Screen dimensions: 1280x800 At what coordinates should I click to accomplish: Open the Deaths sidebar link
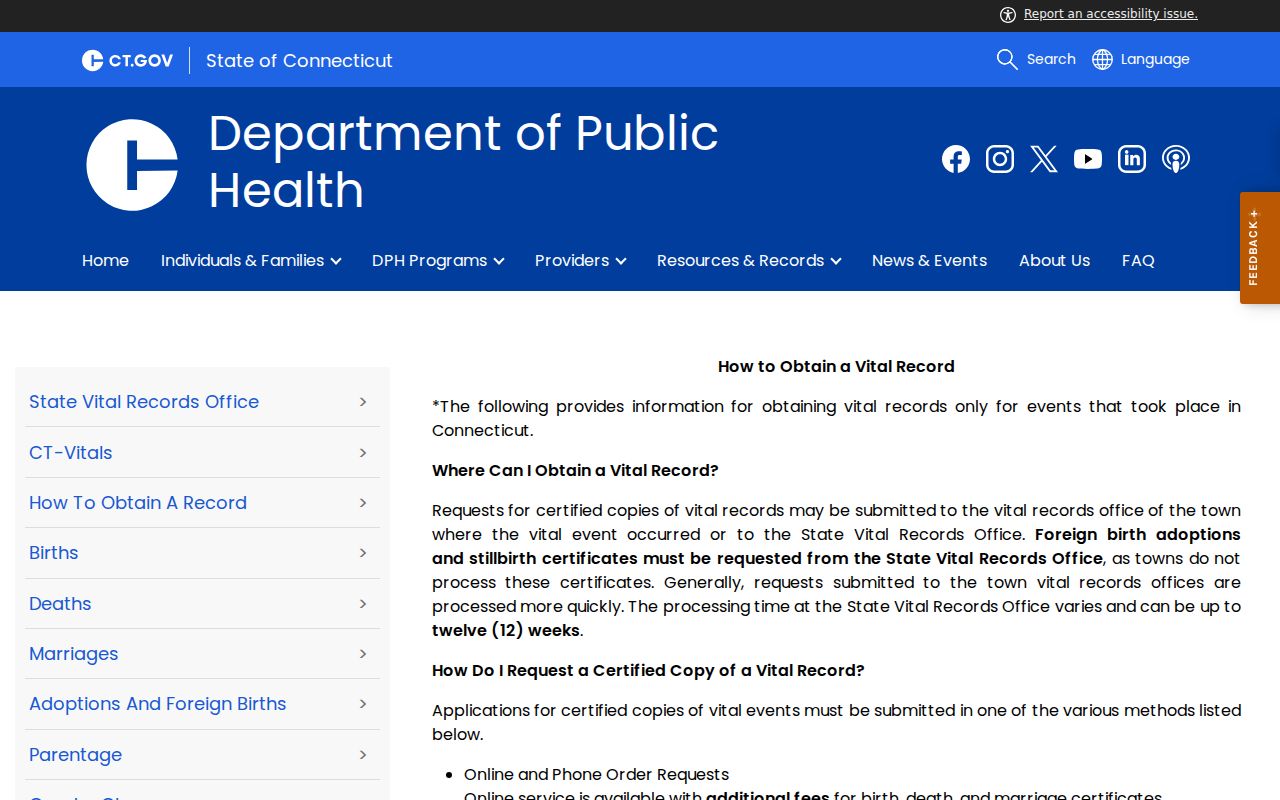coord(60,604)
